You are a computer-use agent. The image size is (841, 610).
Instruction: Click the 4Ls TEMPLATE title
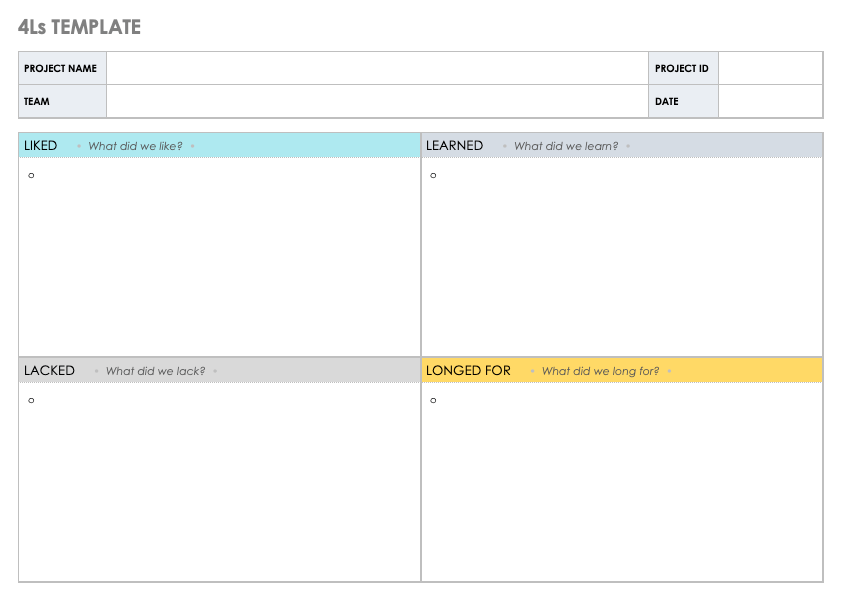(80, 27)
